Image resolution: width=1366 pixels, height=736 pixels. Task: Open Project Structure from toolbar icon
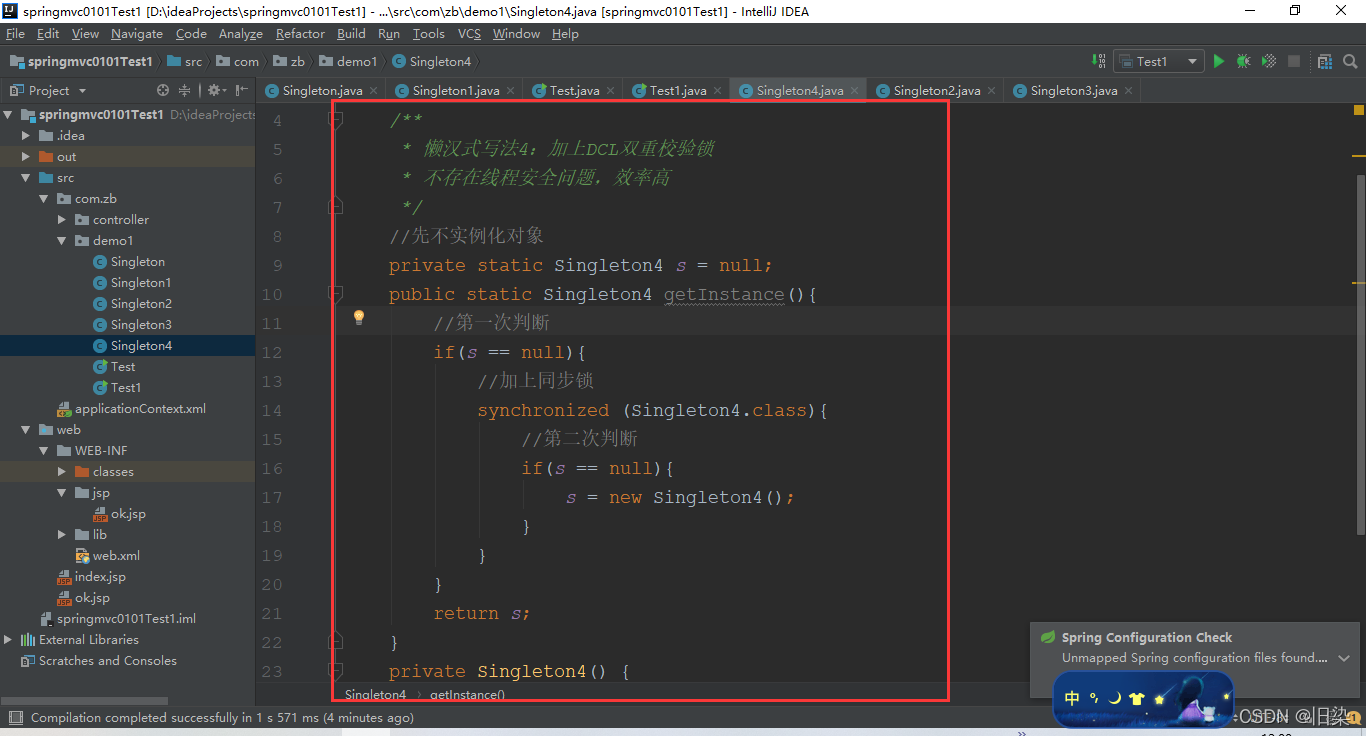pyautogui.click(x=1324, y=61)
